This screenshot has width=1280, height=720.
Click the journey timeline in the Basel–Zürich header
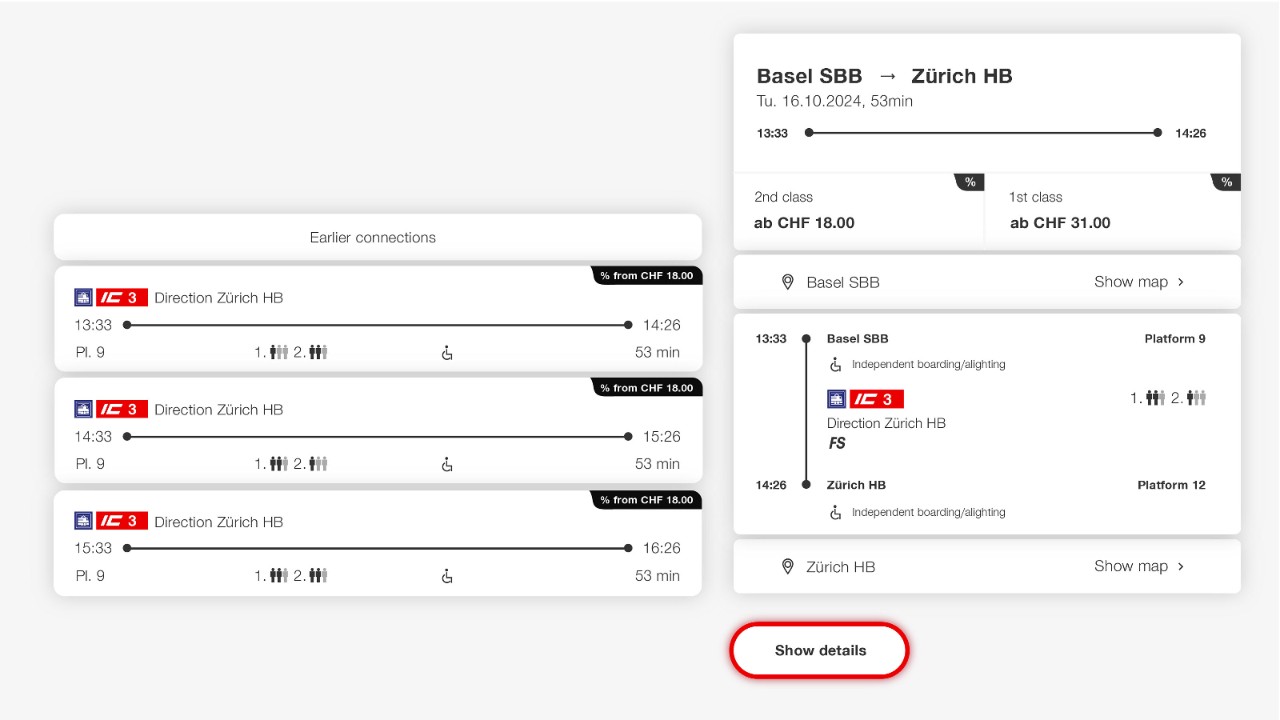click(982, 133)
